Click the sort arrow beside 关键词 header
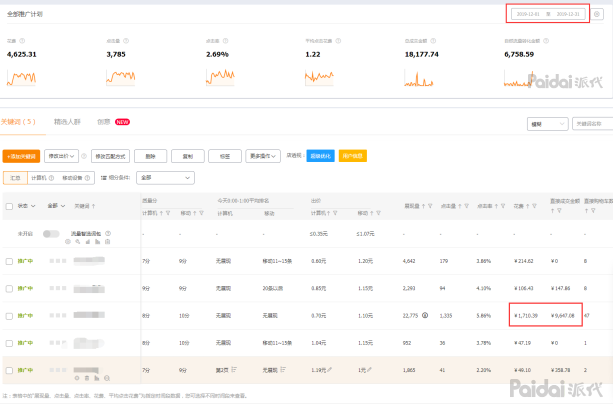Viewport: 614px width, 404px height. click(94, 206)
